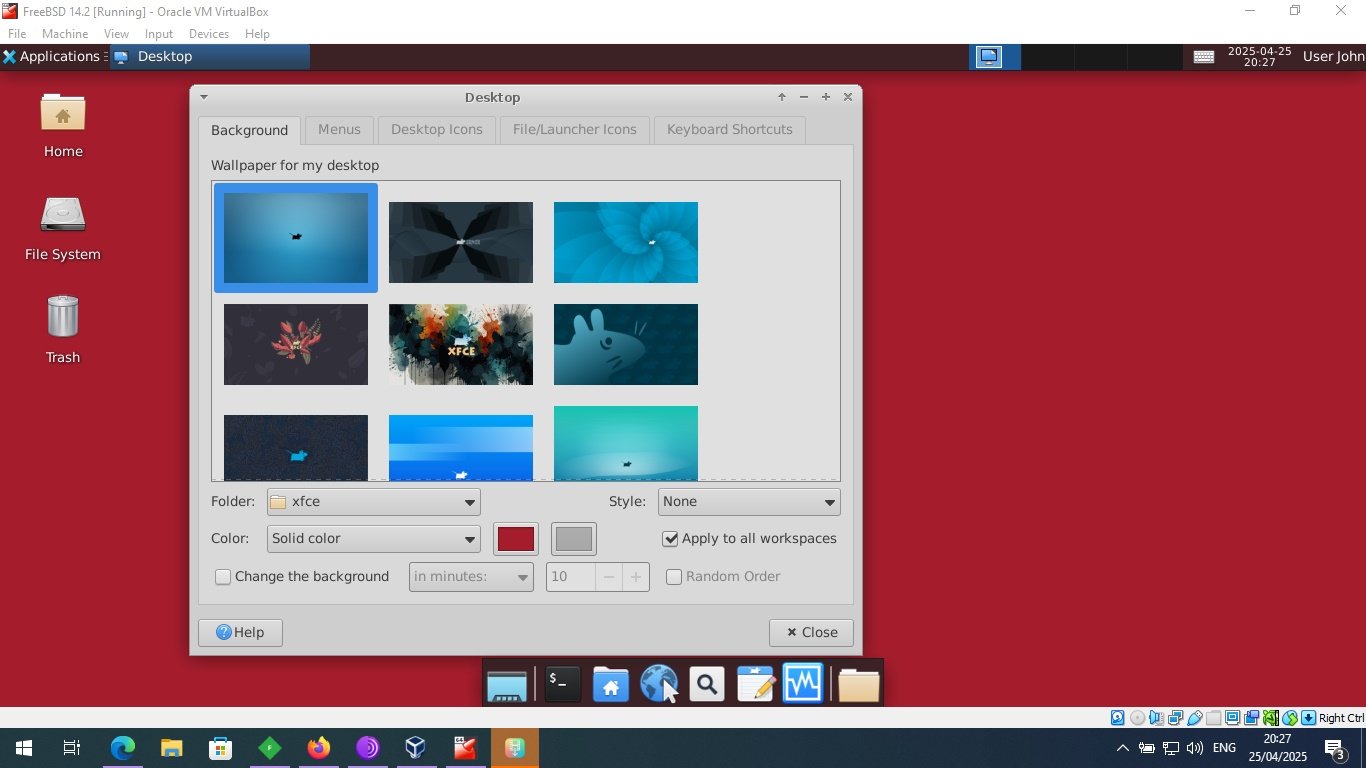Disable Apply to all workspaces checkbox
The height and width of the screenshot is (768, 1366).
point(671,539)
